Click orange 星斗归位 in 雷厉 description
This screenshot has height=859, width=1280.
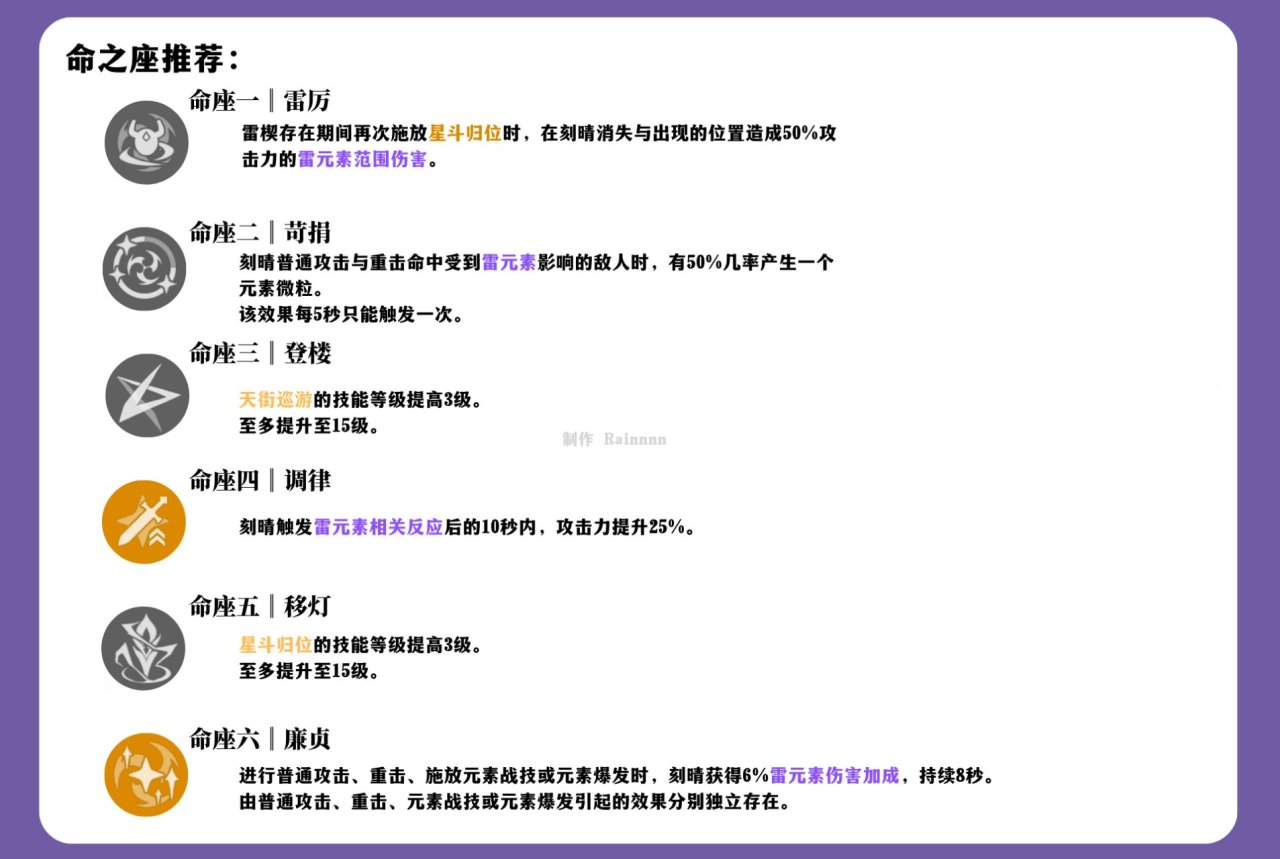[x=465, y=133]
